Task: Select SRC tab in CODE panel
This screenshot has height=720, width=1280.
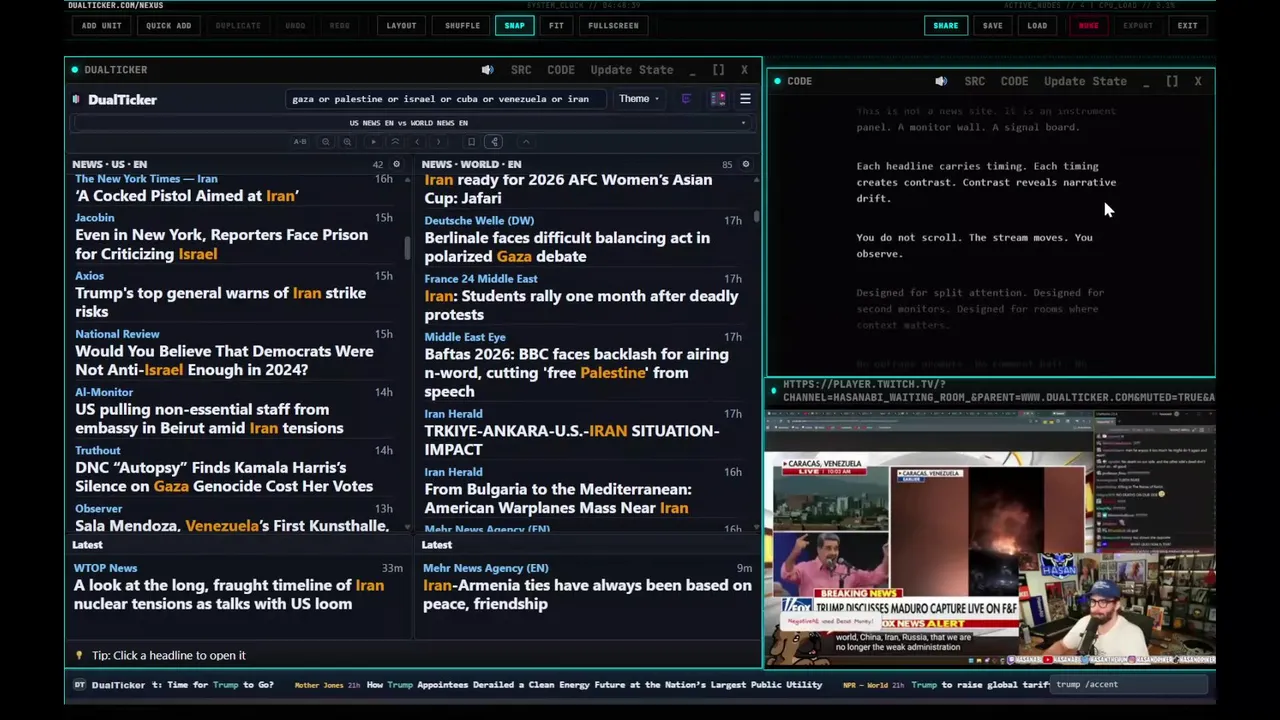Action: pyautogui.click(x=975, y=81)
